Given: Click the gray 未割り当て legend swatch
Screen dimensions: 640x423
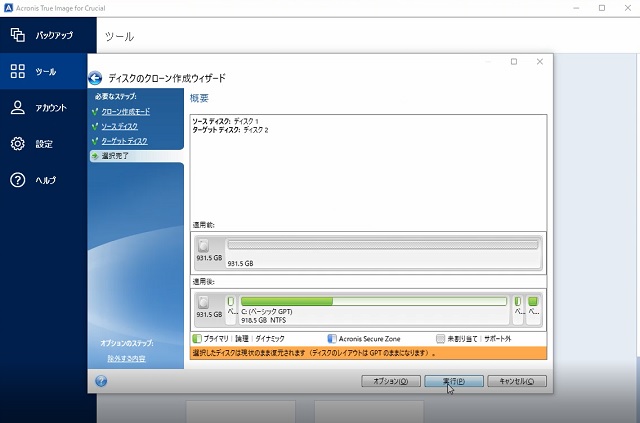Looking at the screenshot, I should coord(440,338).
